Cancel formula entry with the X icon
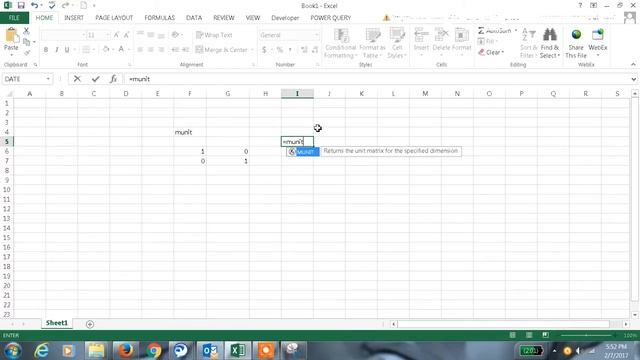Image resolution: width=640 pixels, height=360 pixels. [x=77, y=79]
